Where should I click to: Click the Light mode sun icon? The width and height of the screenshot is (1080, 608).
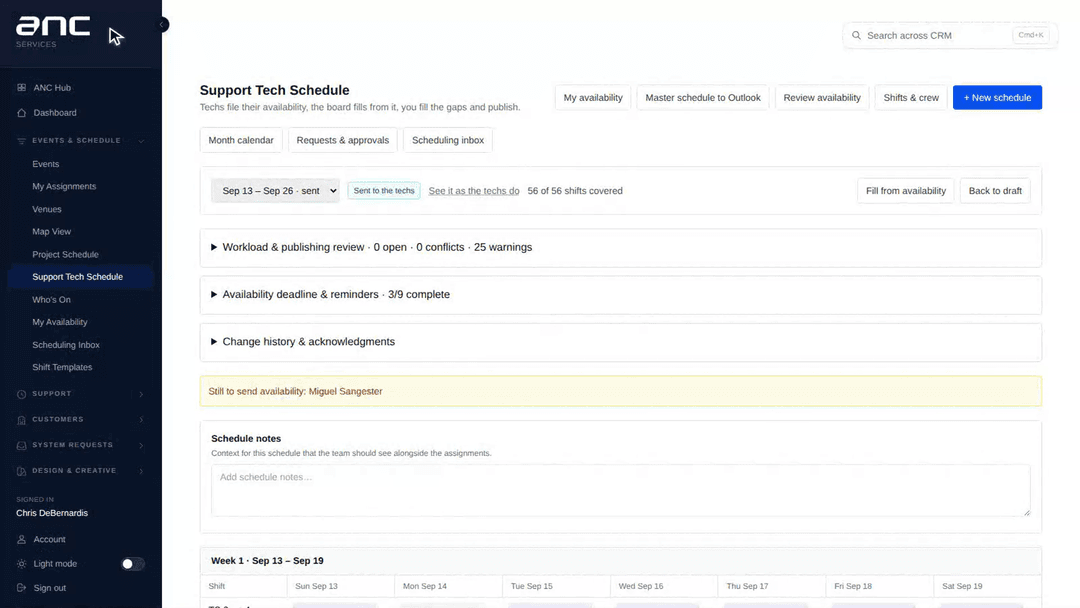(x=21, y=563)
